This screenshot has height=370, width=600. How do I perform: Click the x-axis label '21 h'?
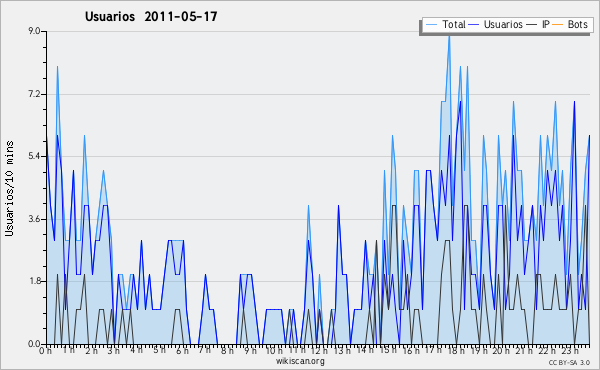coord(524,350)
